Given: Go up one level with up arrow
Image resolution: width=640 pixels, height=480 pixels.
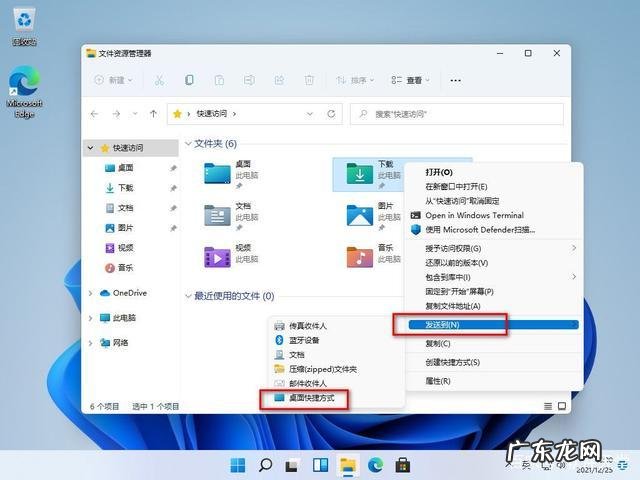Looking at the screenshot, I should click(153, 114).
